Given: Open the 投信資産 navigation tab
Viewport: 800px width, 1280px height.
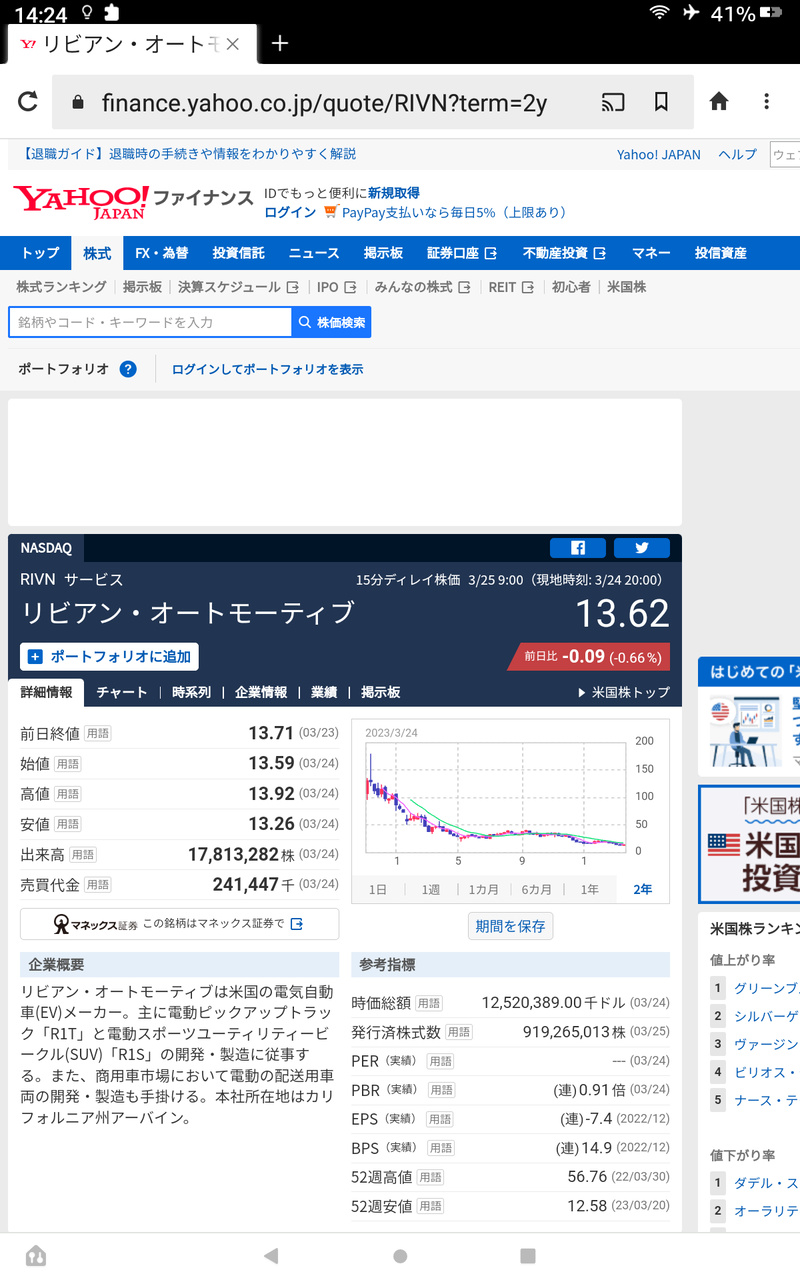Looking at the screenshot, I should click(721, 253).
